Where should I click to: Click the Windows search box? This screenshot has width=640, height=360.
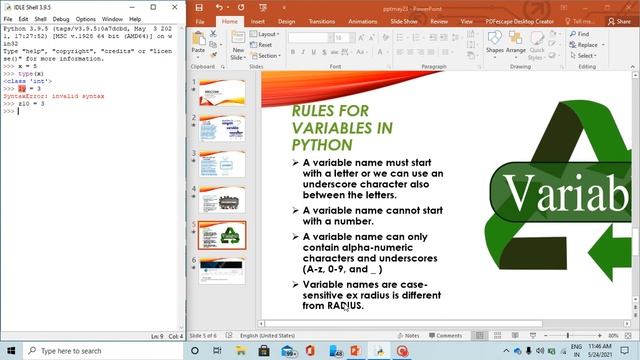103,351
